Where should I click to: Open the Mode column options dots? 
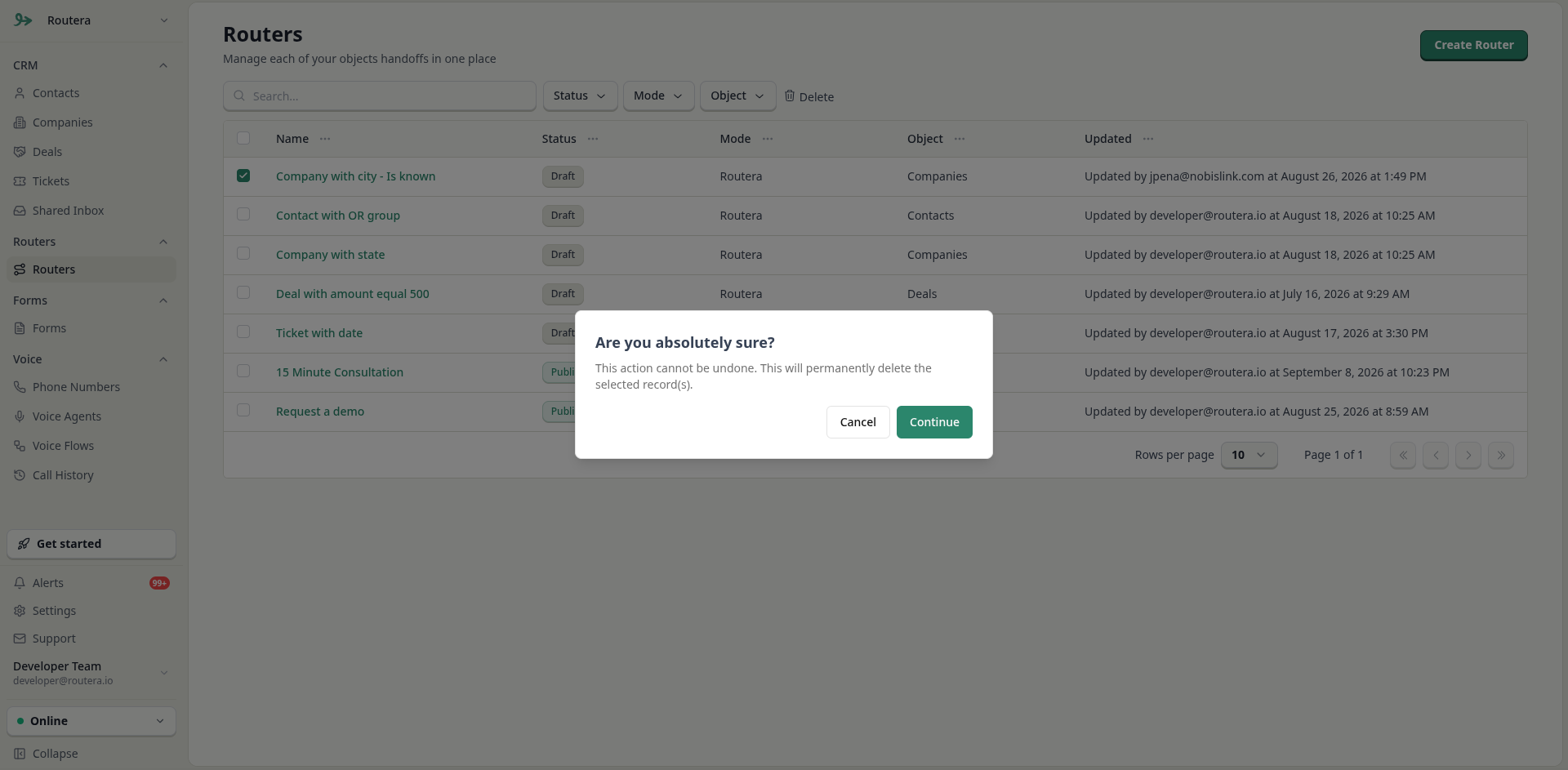[x=768, y=139]
